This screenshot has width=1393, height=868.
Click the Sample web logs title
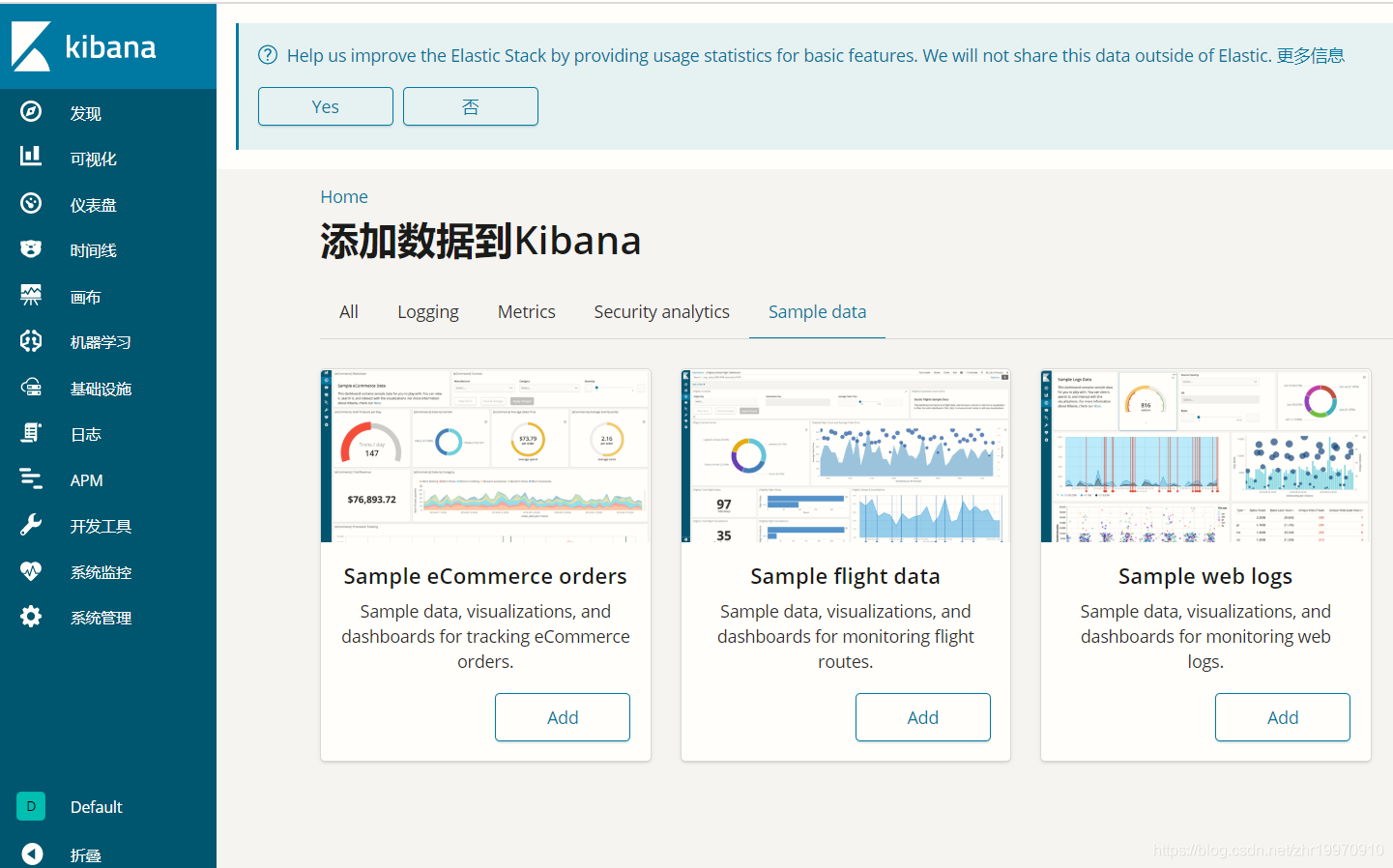pyautogui.click(x=1205, y=576)
